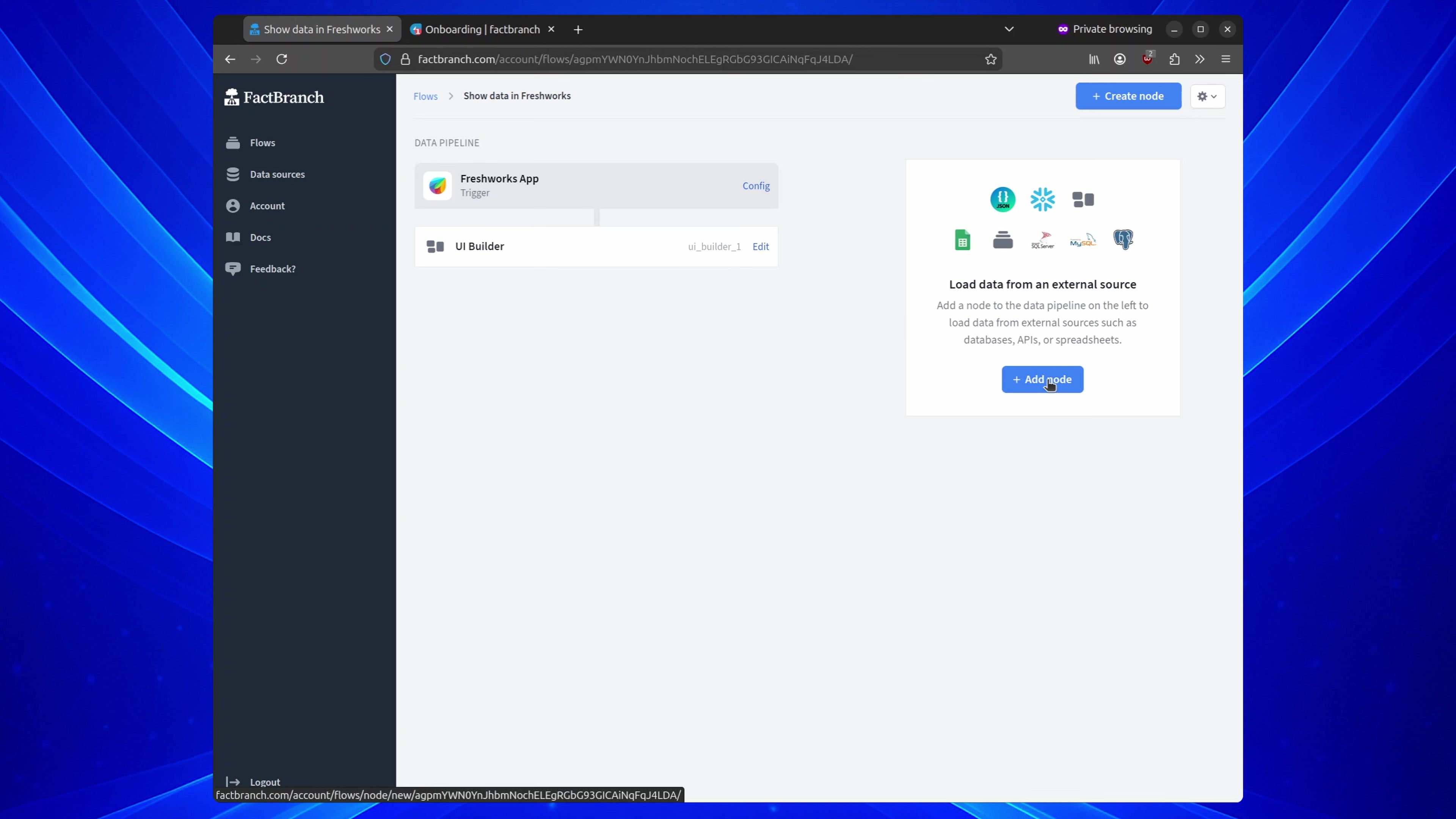Open Data sources from the sidebar
The height and width of the screenshot is (819, 1456).
point(234,174)
